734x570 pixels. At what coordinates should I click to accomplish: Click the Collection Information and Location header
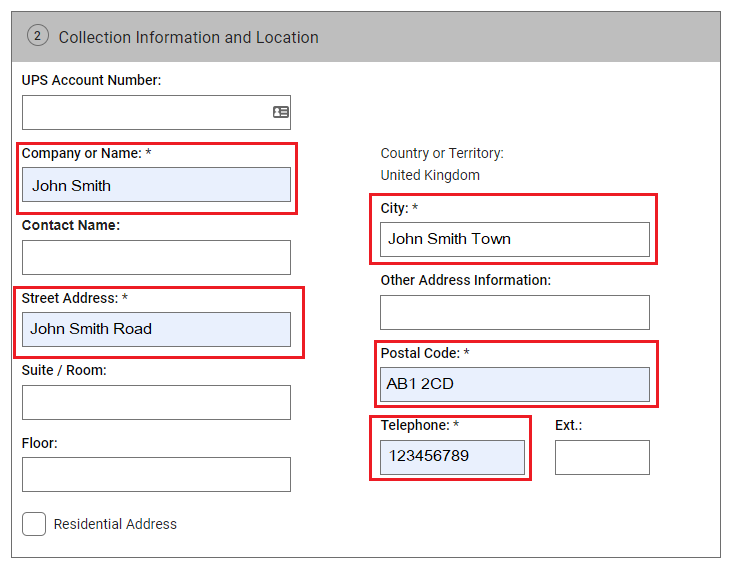[188, 37]
